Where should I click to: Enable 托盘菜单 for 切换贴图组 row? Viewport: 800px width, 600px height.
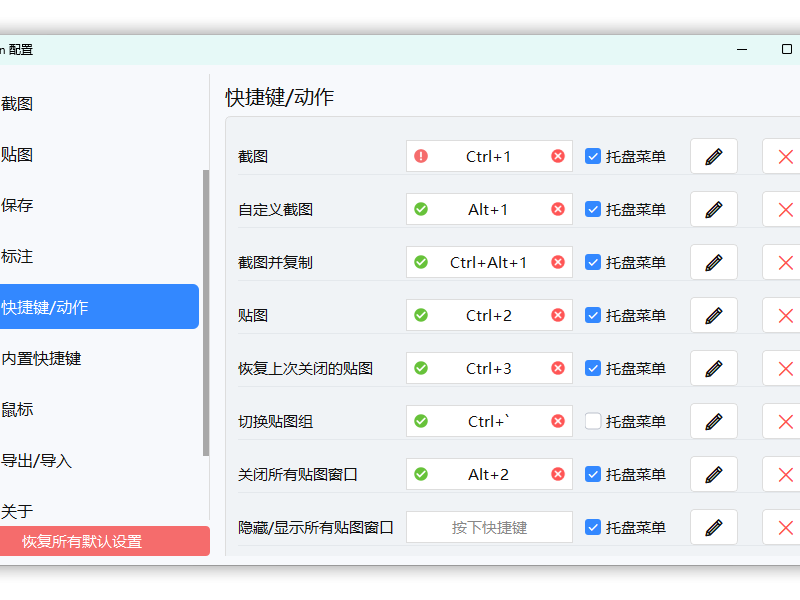tap(592, 421)
